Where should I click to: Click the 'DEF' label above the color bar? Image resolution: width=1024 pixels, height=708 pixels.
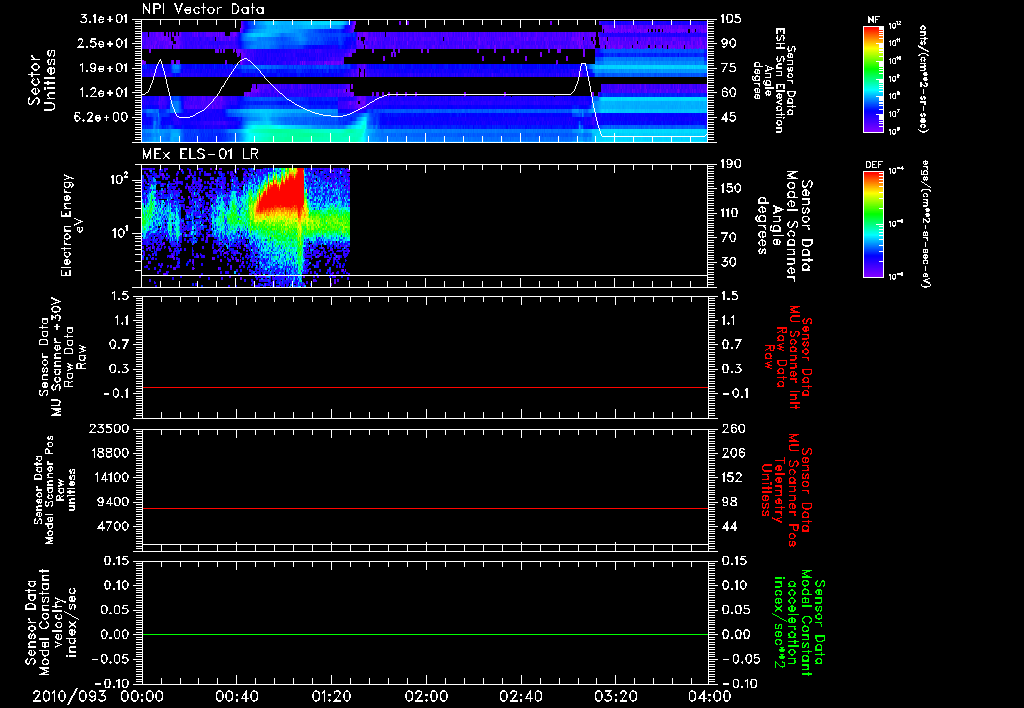click(873, 165)
